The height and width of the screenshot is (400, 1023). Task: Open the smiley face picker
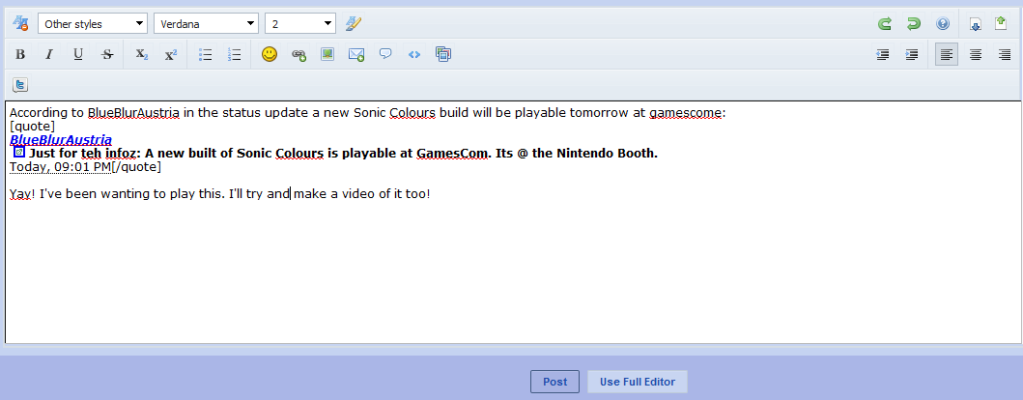(269, 54)
